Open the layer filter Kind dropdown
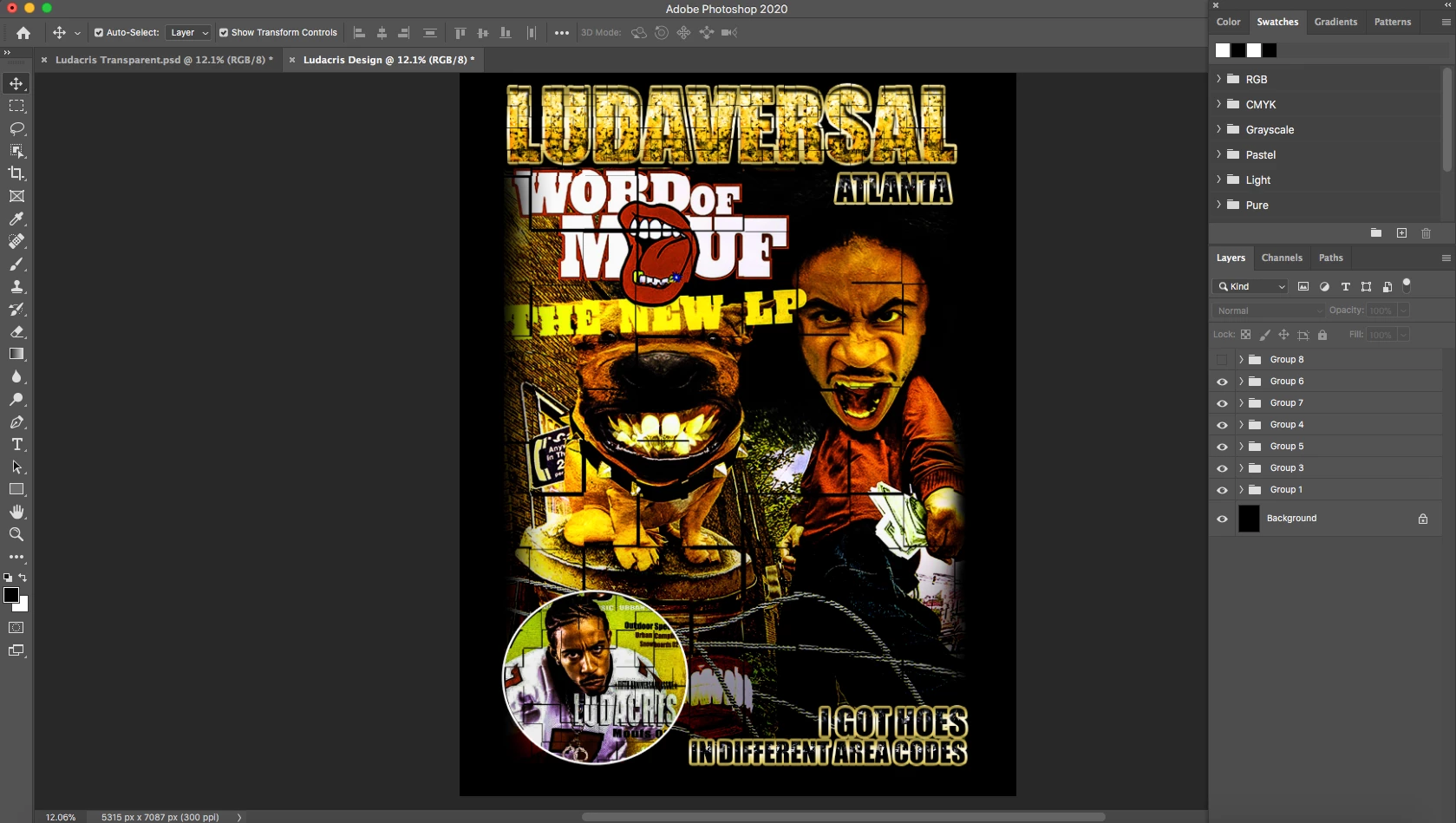The width and height of the screenshot is (1456, 823). tap(1251, 286)
